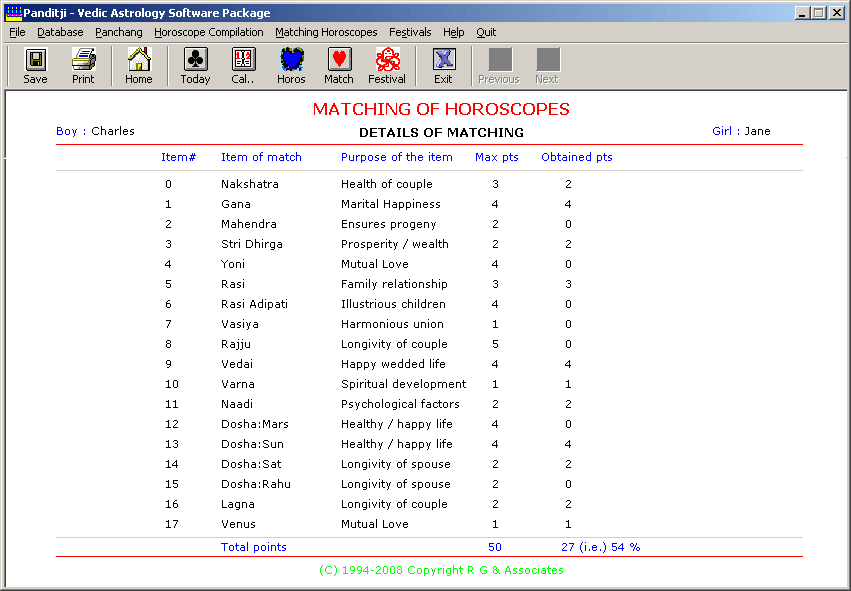
Task: Click the 'DETAILS OF MATCHING' subtitle
Action: (441, 132)
